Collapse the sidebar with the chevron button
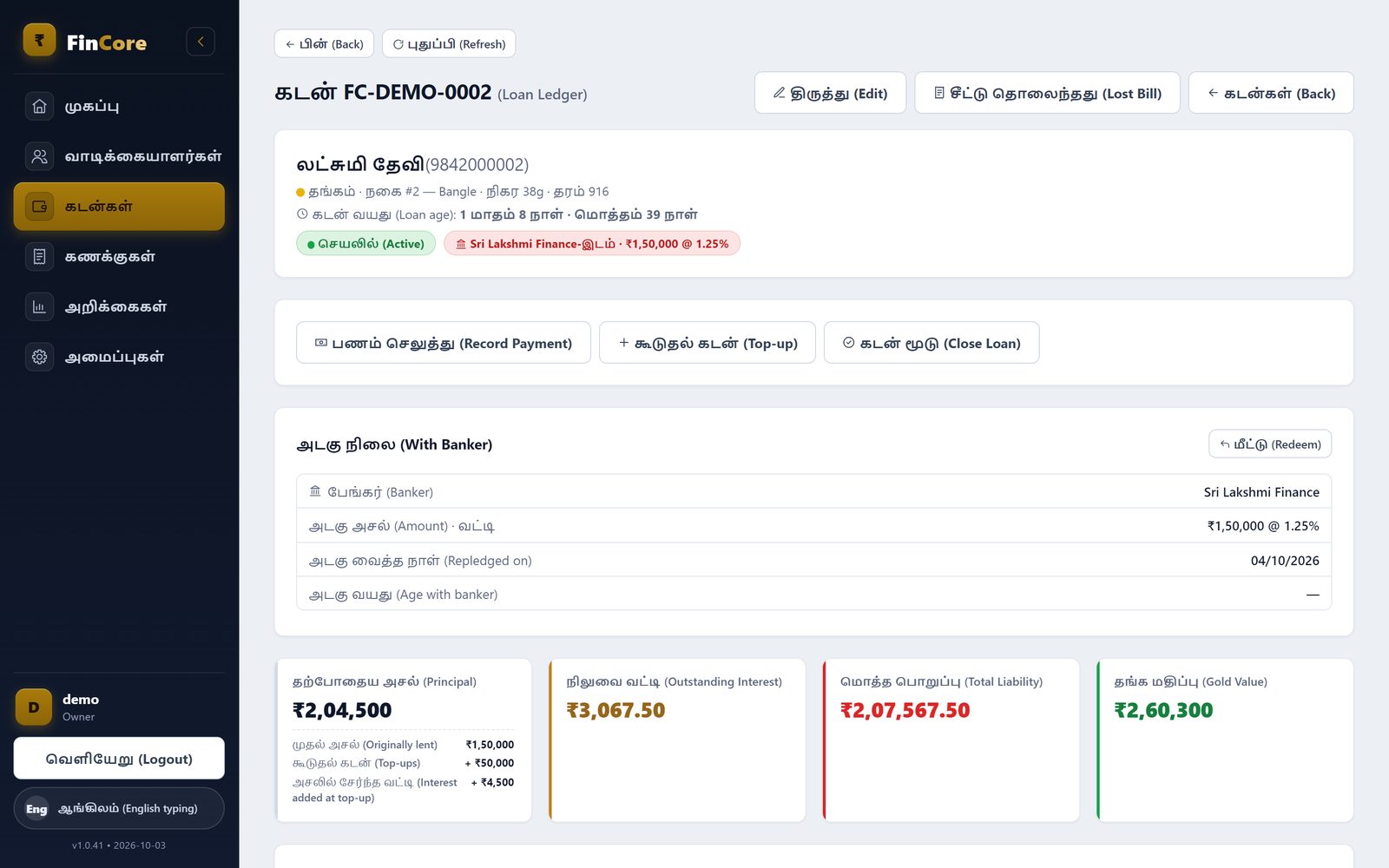This screenshot has width=1389, height=868. pos(201,42)
